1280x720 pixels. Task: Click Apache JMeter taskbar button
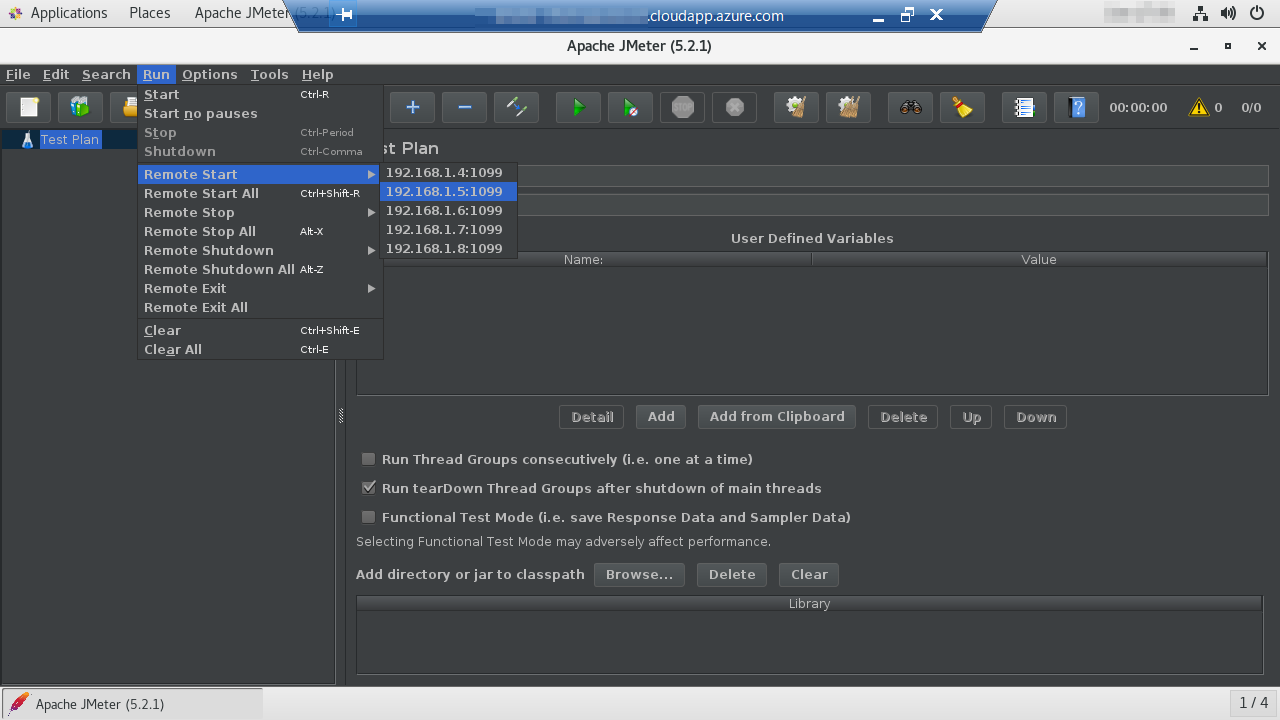[x=132, y=704]
